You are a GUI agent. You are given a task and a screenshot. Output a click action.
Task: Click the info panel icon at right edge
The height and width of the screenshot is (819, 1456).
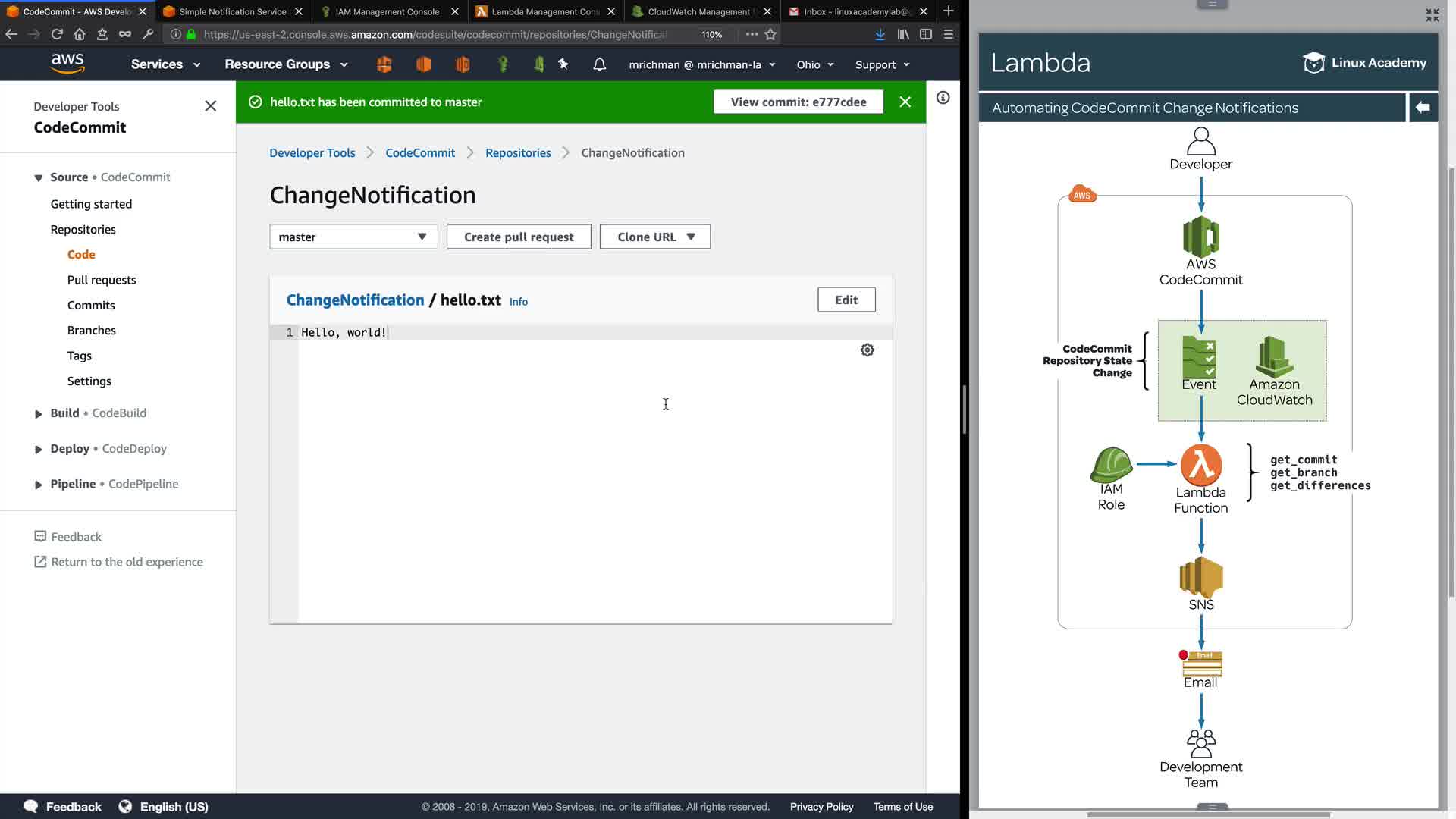(943, 98)
